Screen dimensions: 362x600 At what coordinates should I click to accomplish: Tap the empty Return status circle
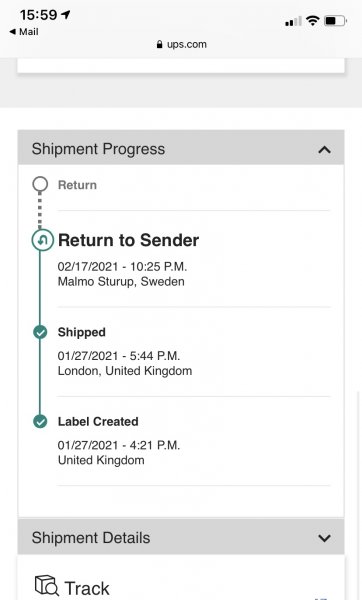40,184
